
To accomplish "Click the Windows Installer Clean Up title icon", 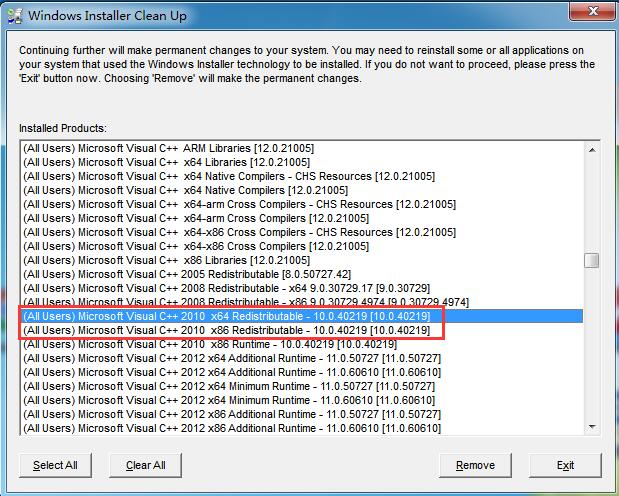I will [x=15, y=16].
